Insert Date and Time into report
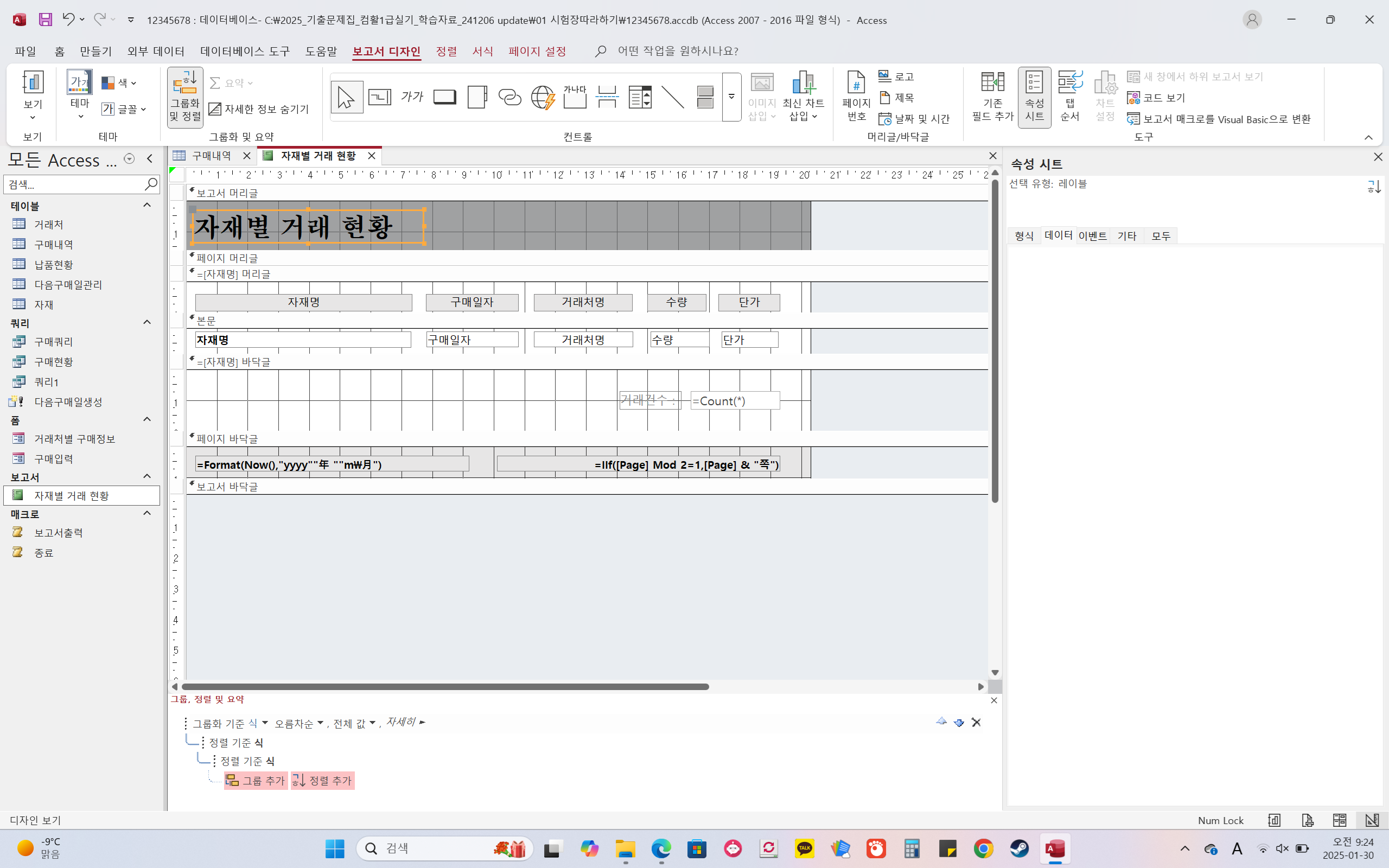The width and height of the screenshot is (1389, 868). pos(914,119)
